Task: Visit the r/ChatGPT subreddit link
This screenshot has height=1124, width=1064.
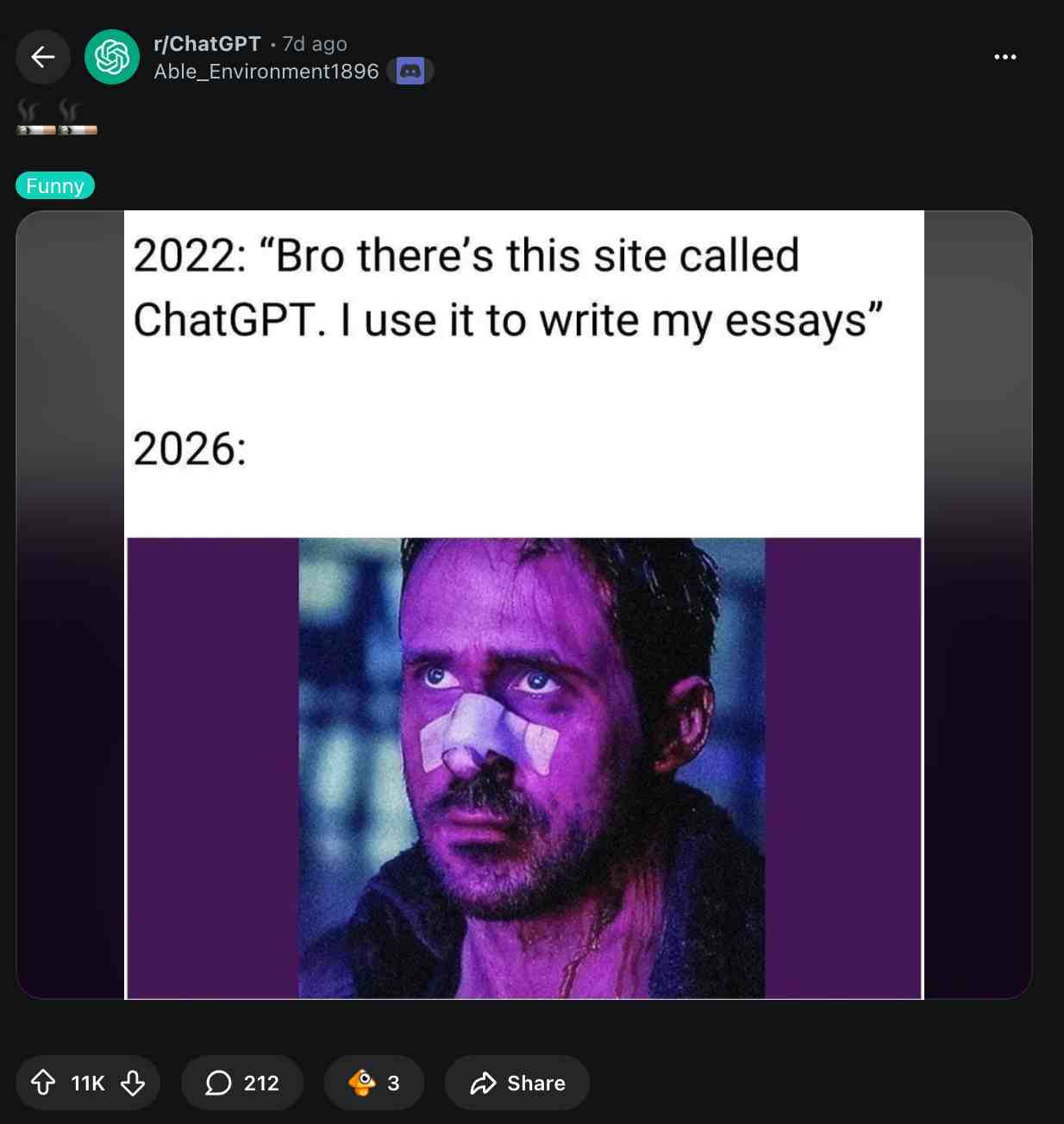Action: click(207, 44)
